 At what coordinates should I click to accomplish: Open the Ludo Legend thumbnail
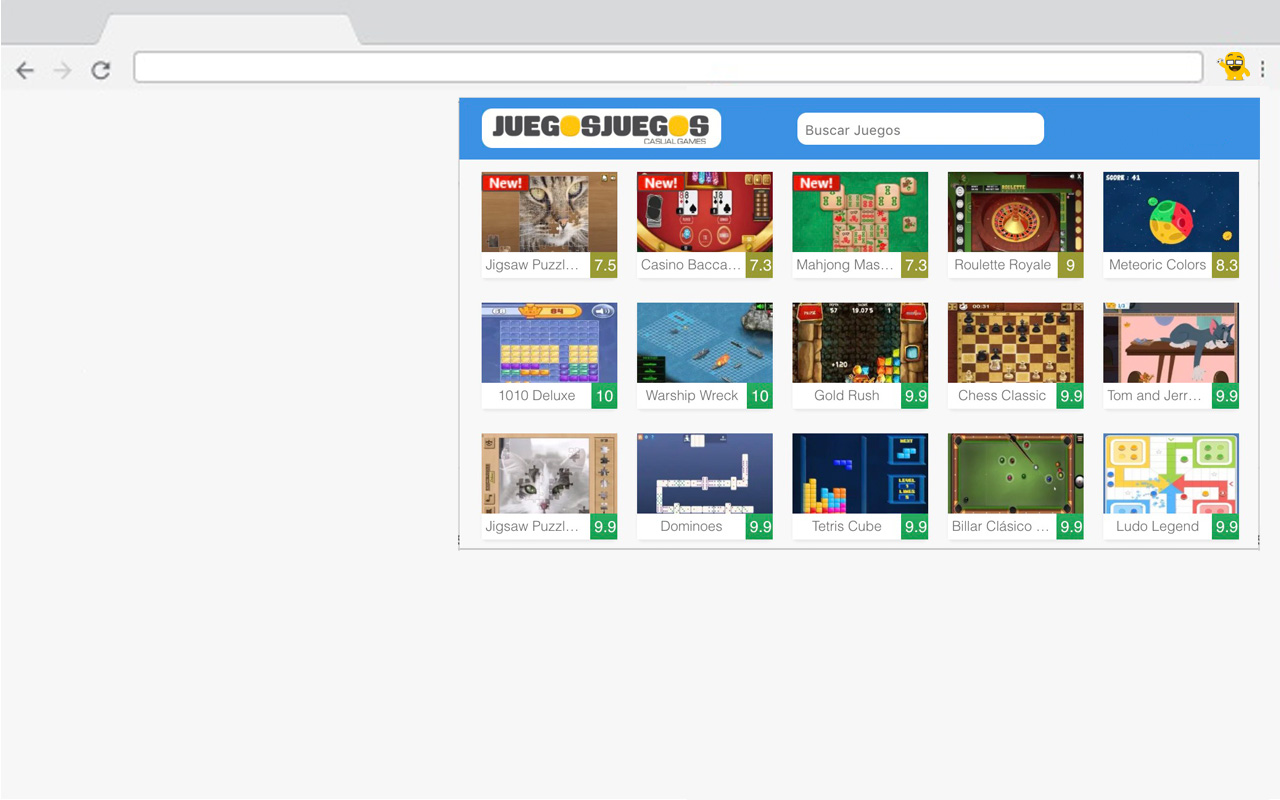[x=1171, y=473]
